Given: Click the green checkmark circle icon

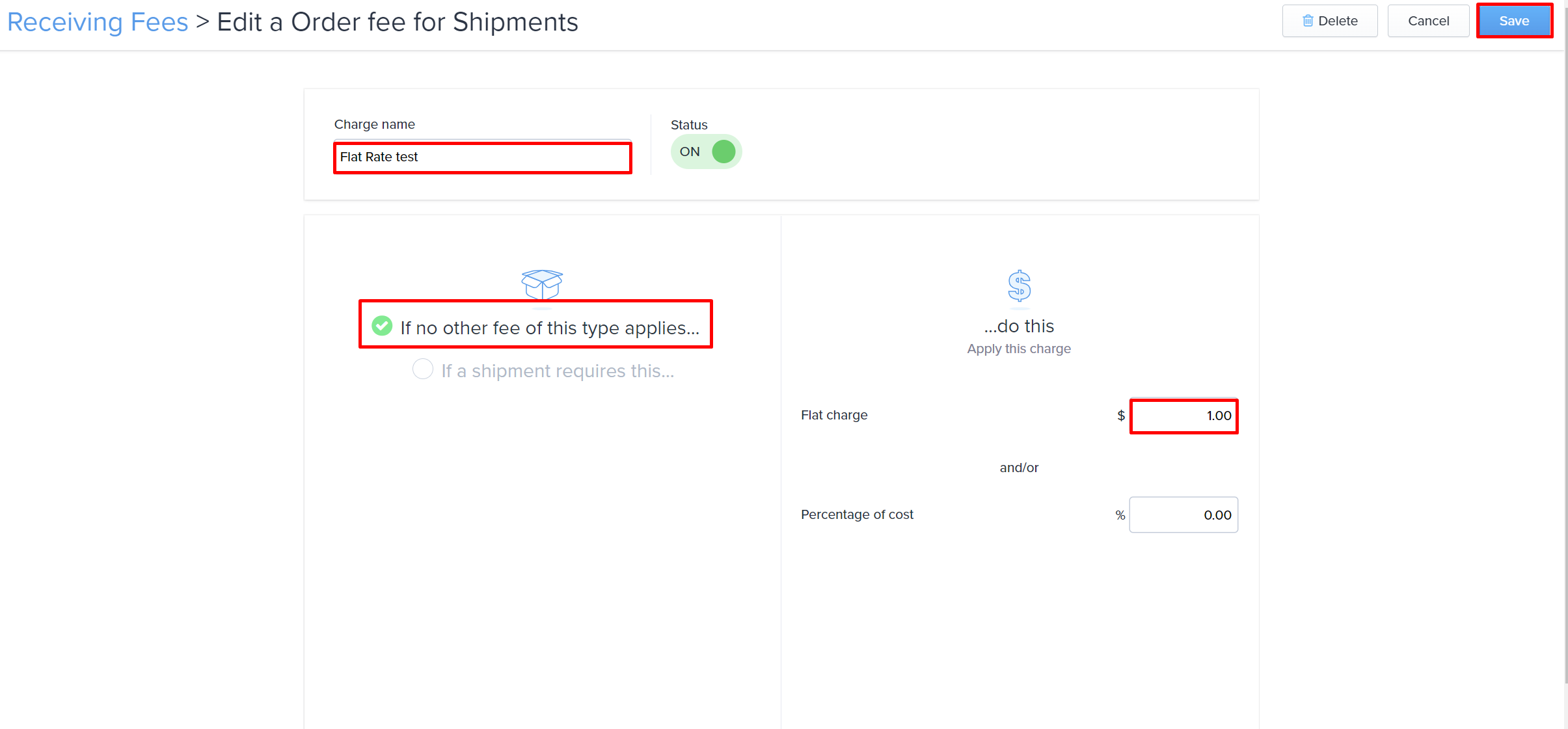Looking at the screenshot, I should [382, 325].
